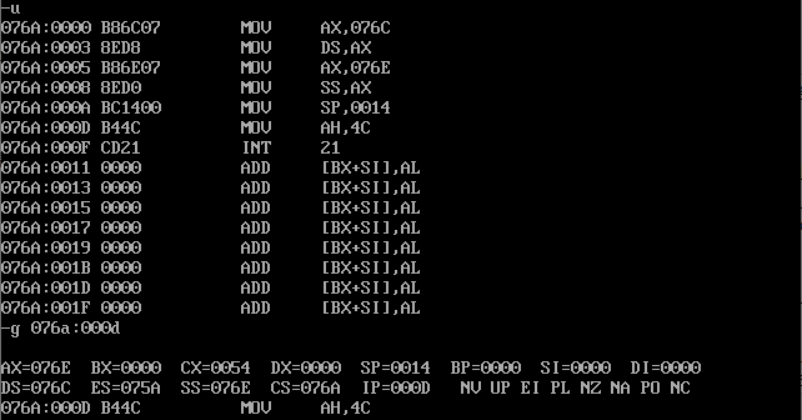Viewport: 802px width, 420px height.
Task: Select address 076A:0003 in disassembly
Action: (46, 48)
